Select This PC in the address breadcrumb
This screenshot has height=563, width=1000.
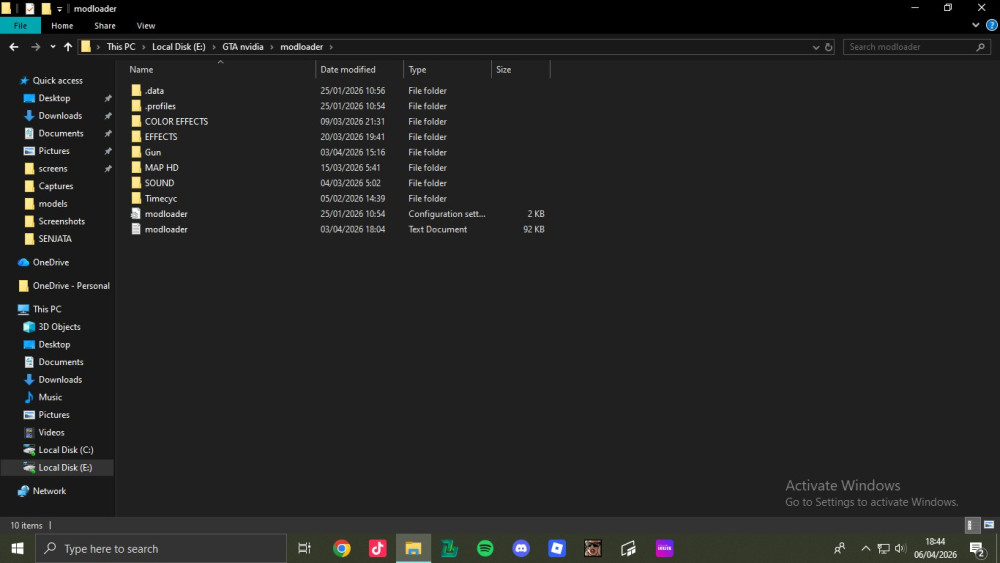pos(121,47)
